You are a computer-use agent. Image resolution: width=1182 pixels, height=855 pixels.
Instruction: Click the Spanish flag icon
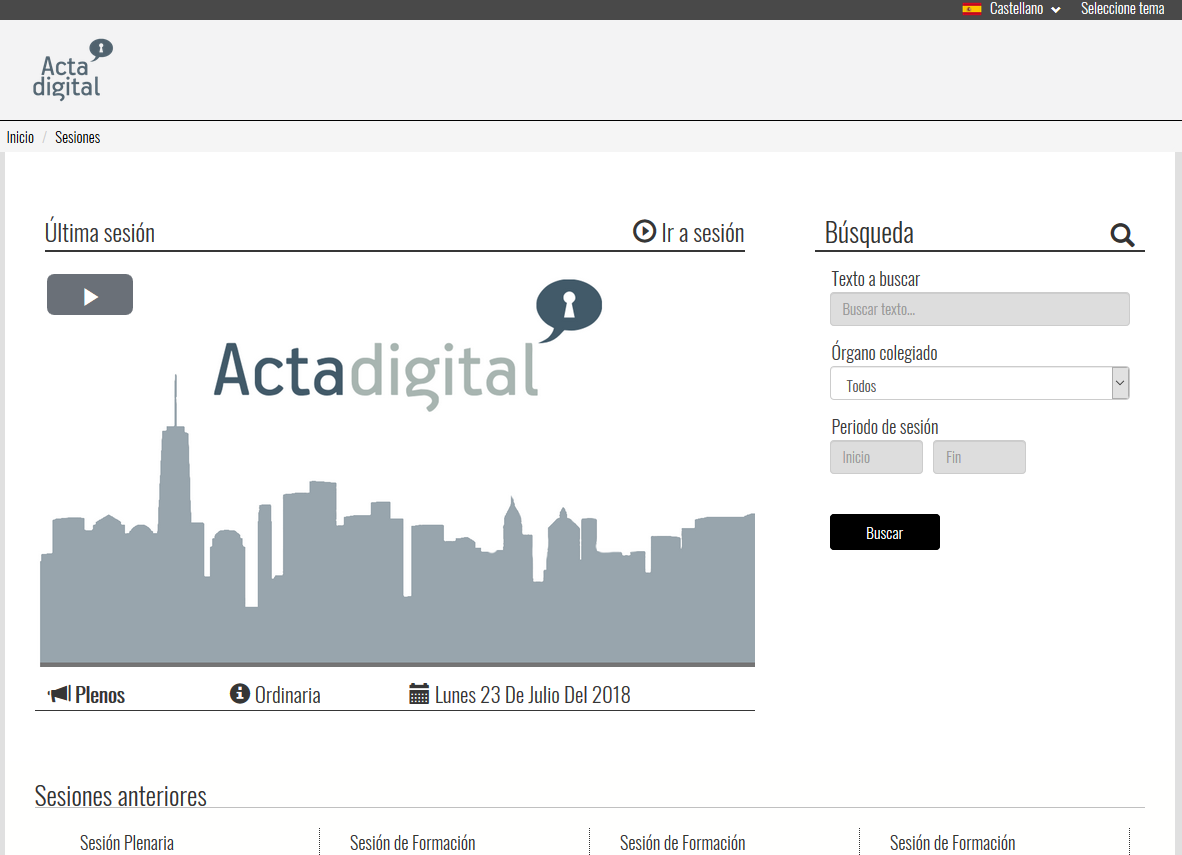coord(971,9)
